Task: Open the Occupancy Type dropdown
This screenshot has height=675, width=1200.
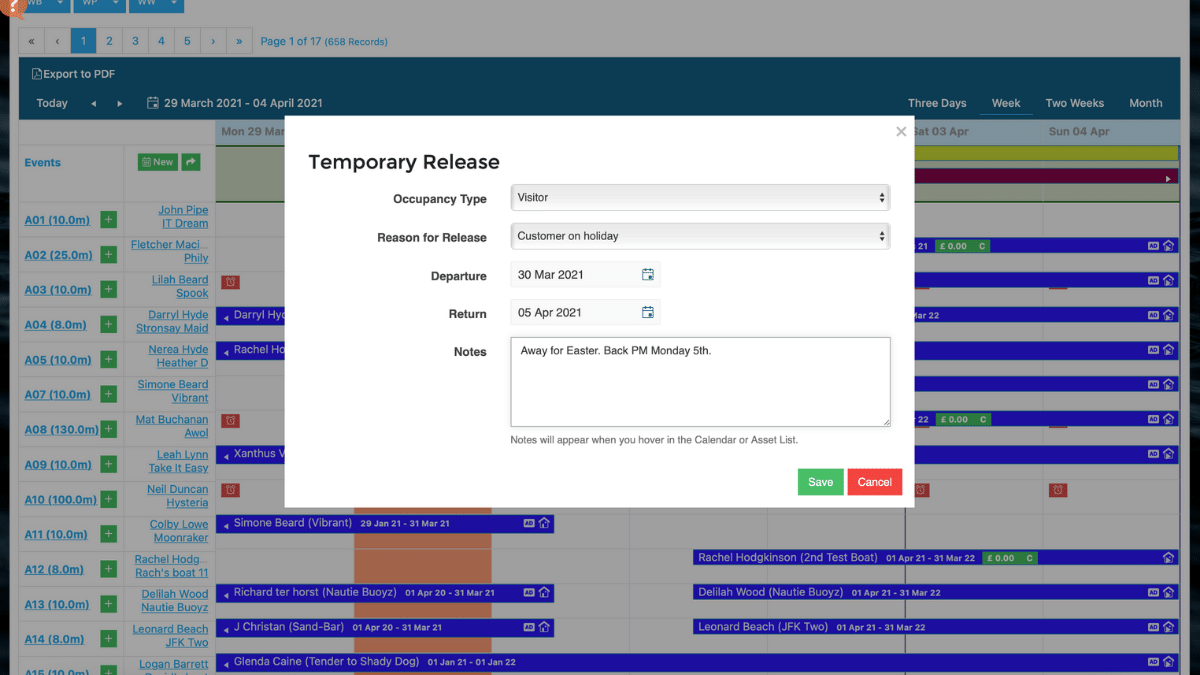Action: (699, 197)
